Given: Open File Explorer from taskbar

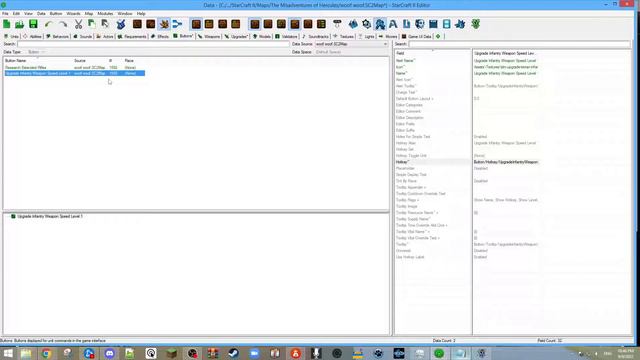Looking at the screenshot, I should point(26,353).
